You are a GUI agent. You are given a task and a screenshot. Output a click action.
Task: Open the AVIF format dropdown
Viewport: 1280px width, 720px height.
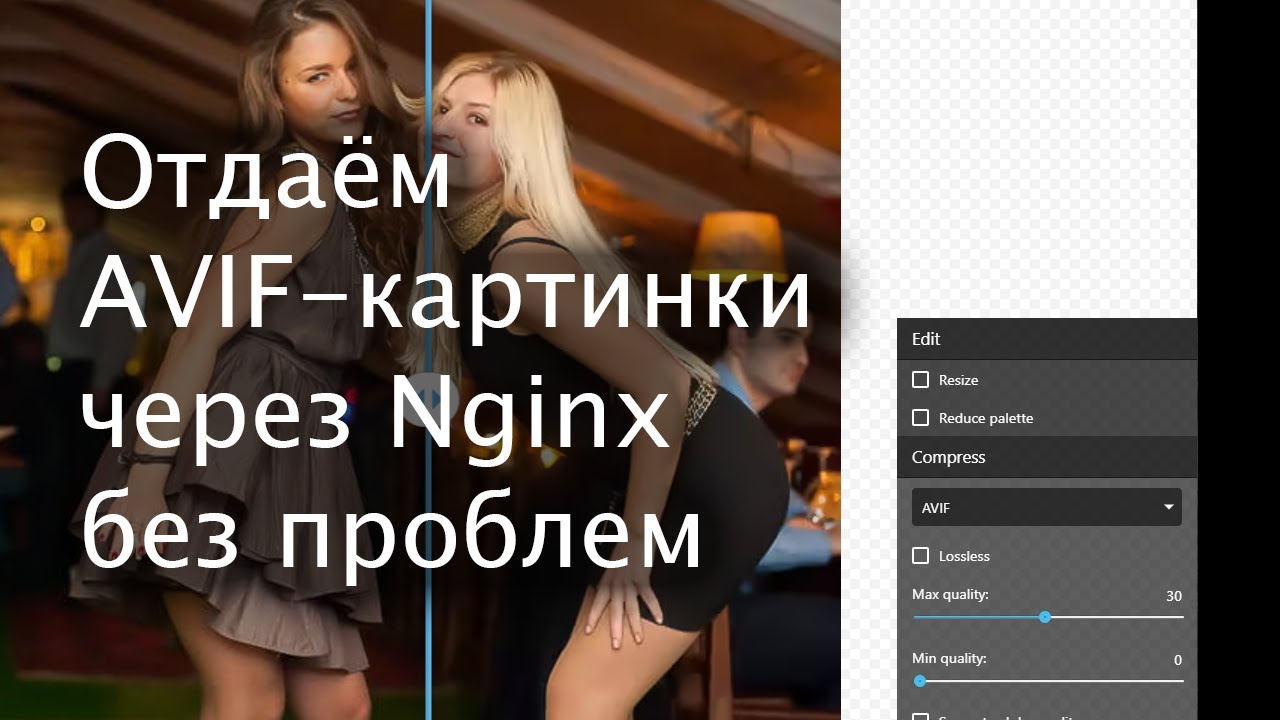(x=1046, y=507)
